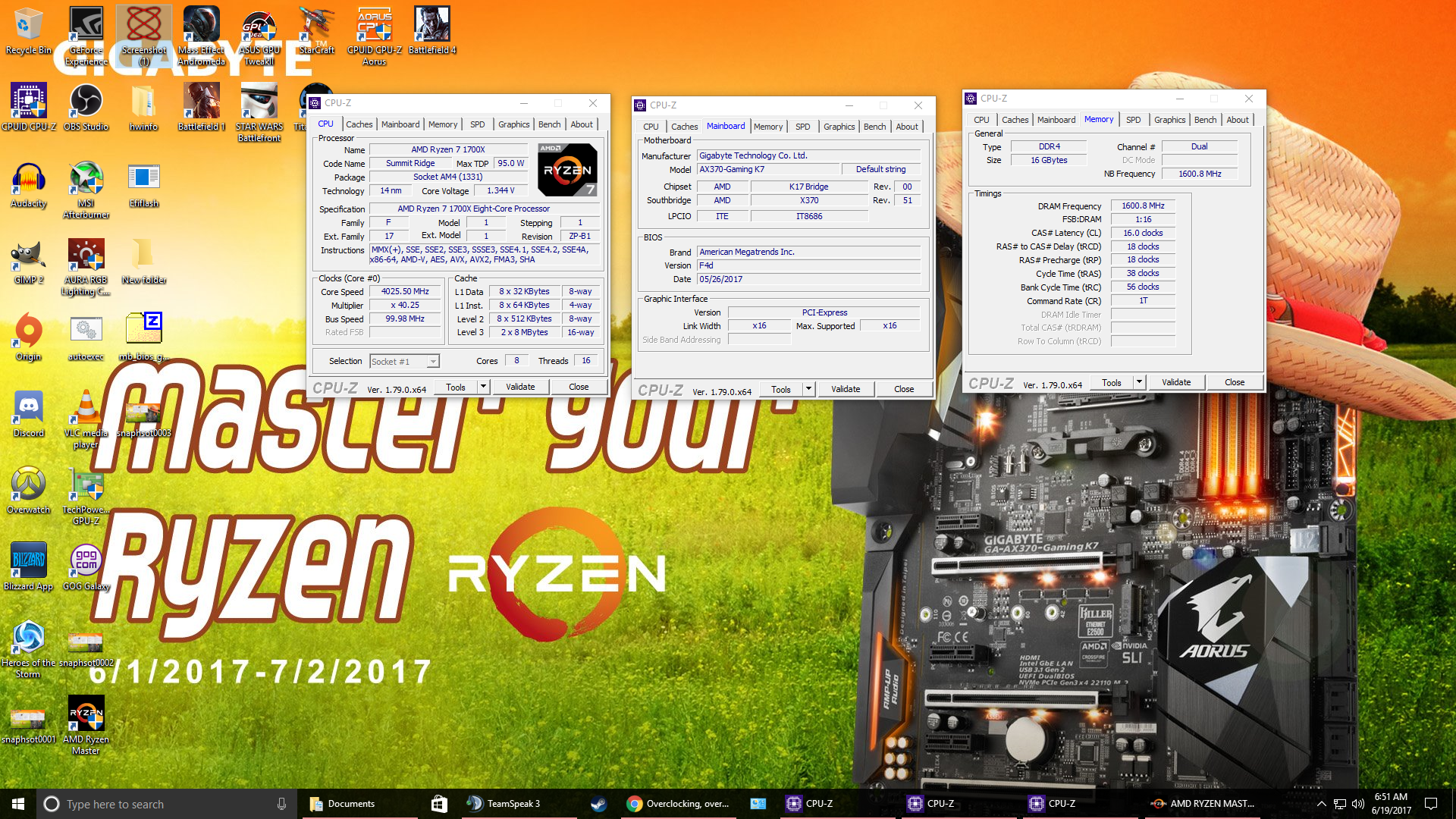1456x819 pixels.
Task: Open Chrome Overclocking tab on taskbar
Action: 677,804
